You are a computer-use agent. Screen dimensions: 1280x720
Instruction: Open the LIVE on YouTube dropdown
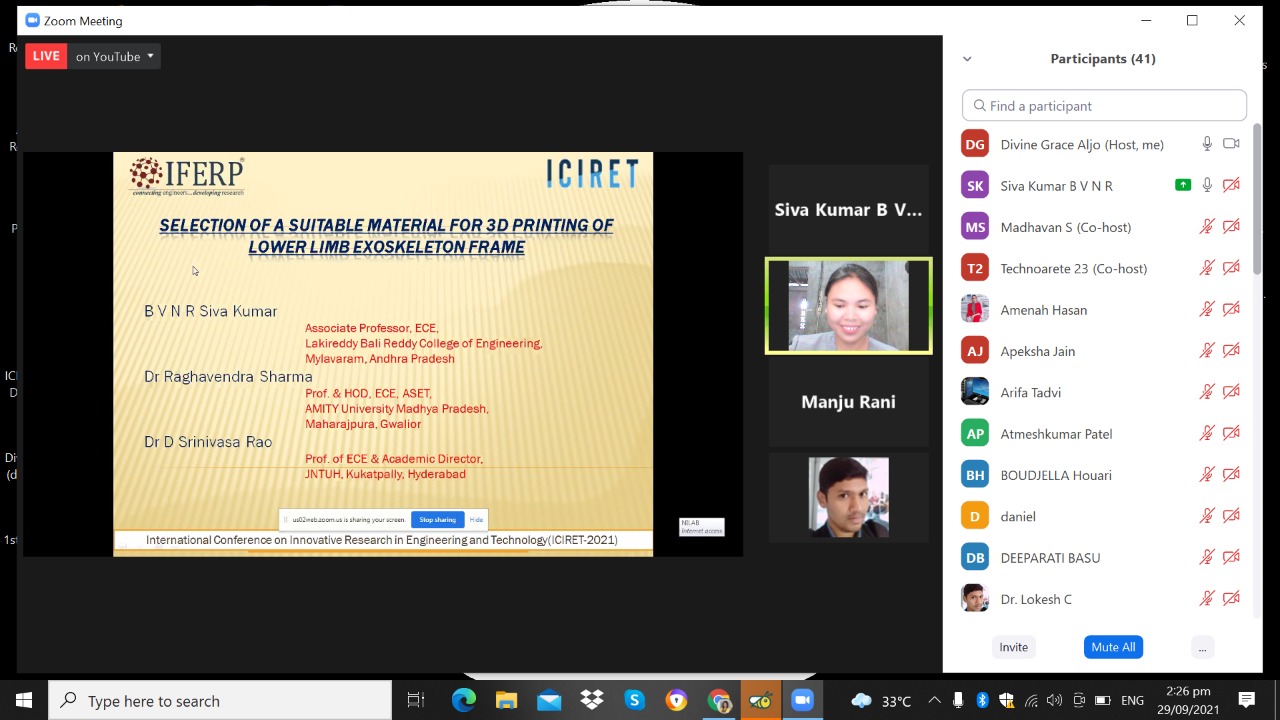(x=115, y=56)
